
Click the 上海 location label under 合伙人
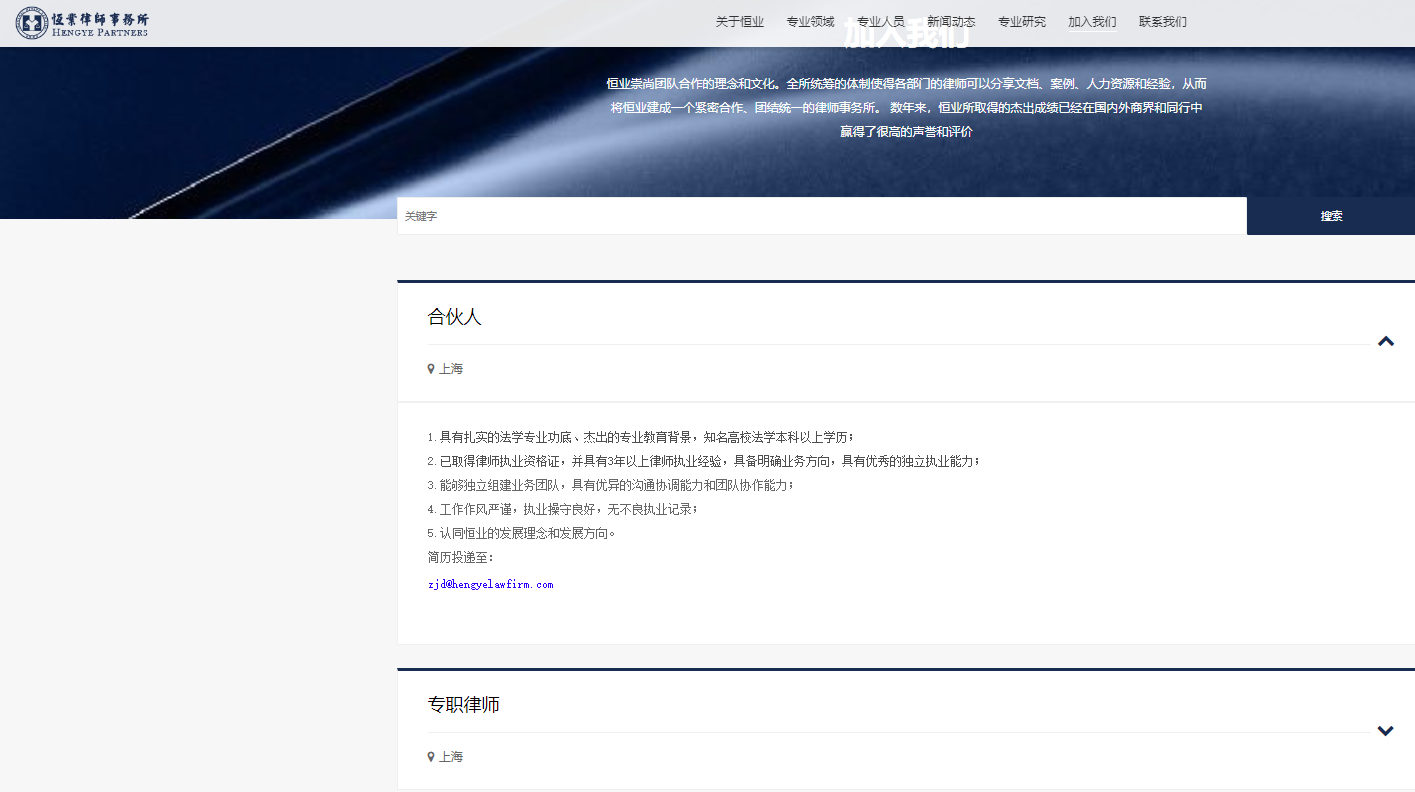pyautogui.click(x=450, y=368)
